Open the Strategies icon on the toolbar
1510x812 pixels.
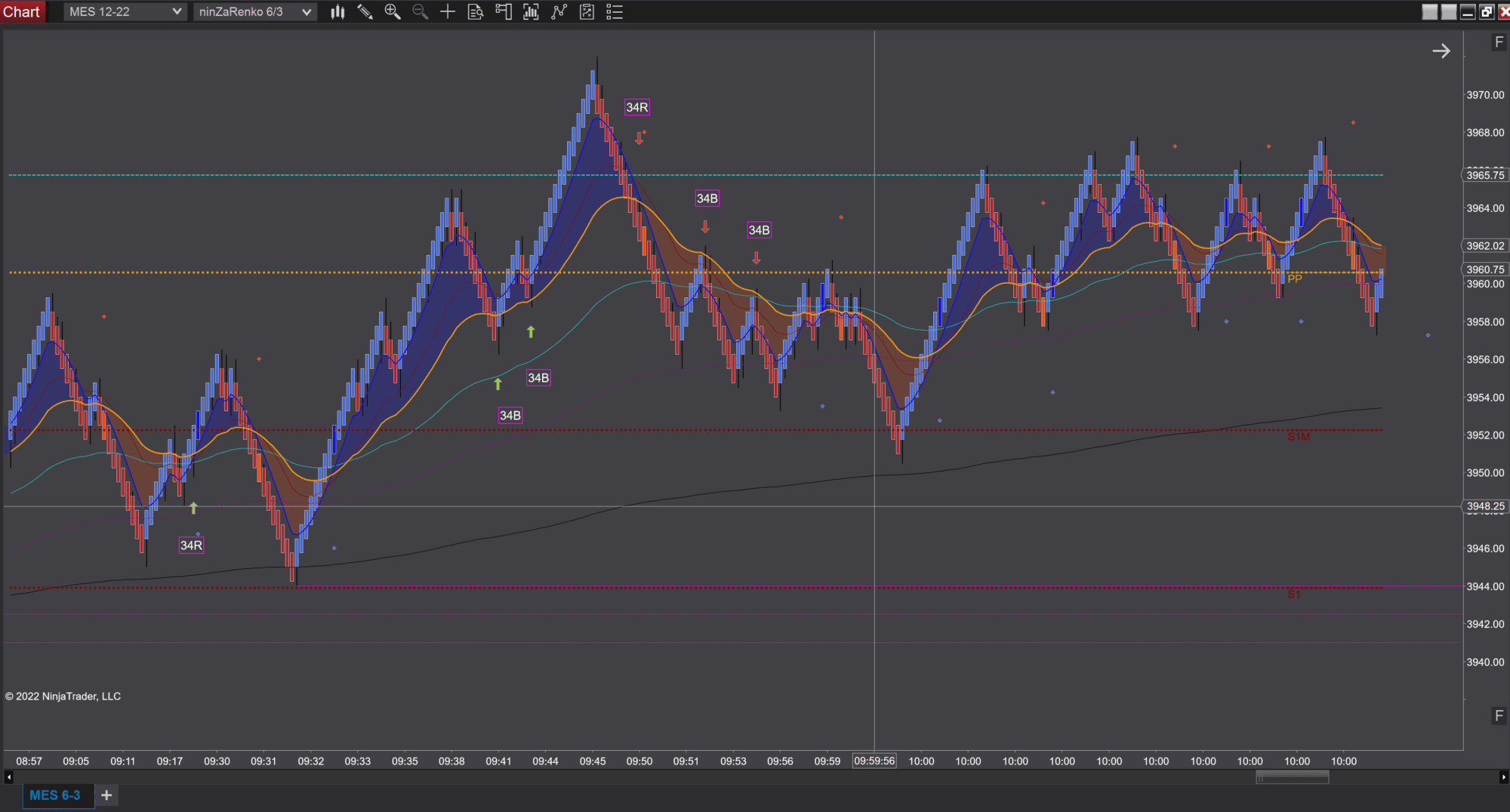pyautogui.click(x=559, y=11)
